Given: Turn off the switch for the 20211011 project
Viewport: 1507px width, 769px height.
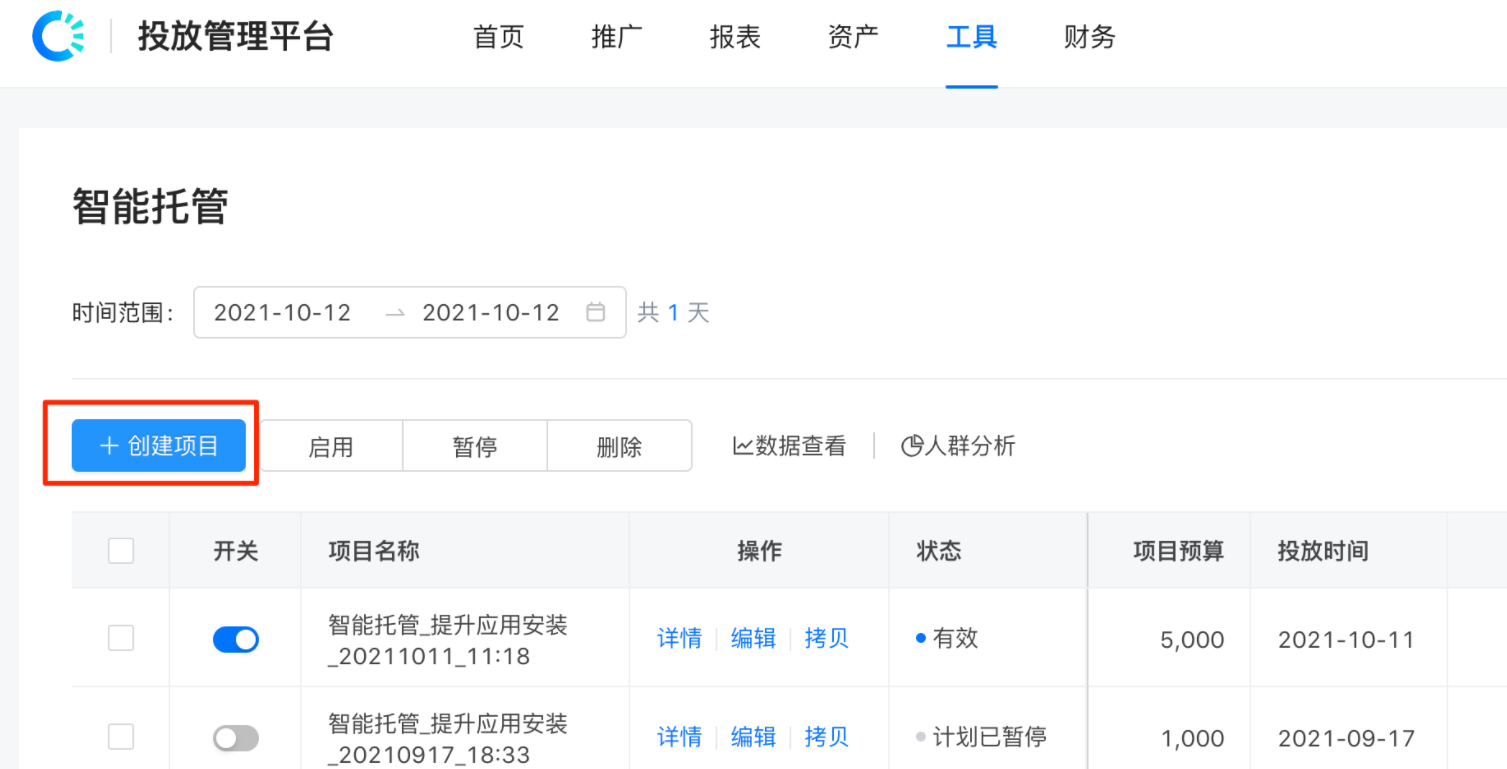Looking at the screenshot, I should click(235, 637).
